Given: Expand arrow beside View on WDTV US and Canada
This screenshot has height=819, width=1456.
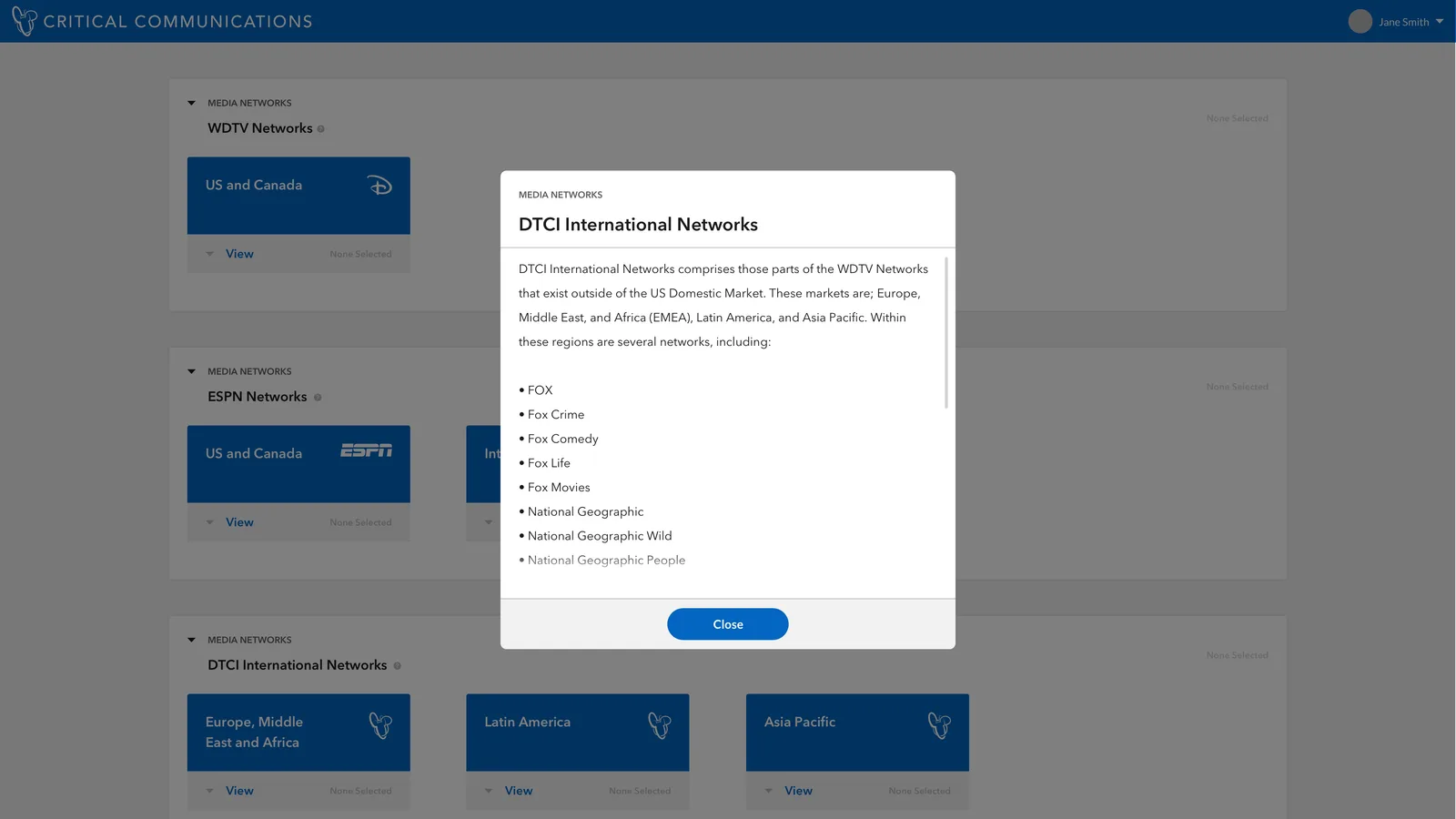Looking at the screenshot, I should point(210,254).
